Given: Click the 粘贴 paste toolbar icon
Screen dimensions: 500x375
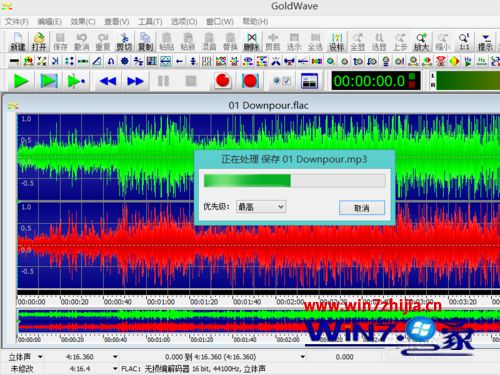Looking at the screenshot, I should tap(166, 42).
